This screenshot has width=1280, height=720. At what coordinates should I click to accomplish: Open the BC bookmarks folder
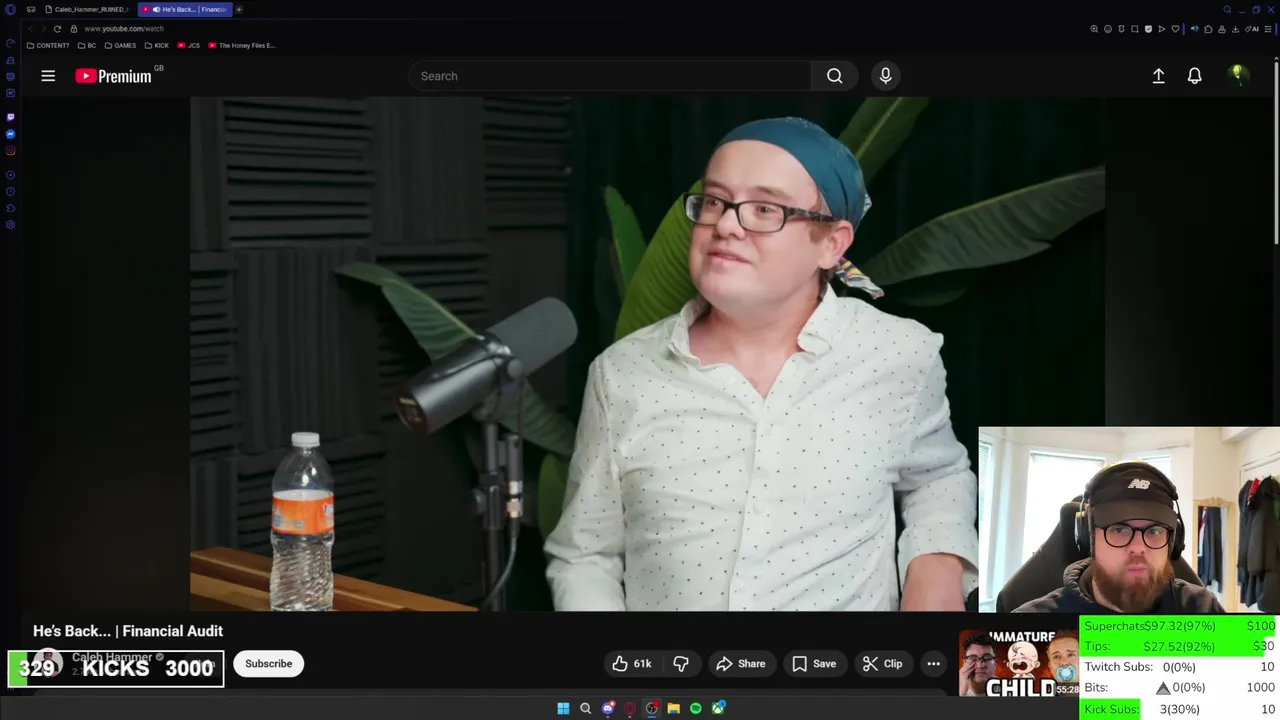point(88,45)
